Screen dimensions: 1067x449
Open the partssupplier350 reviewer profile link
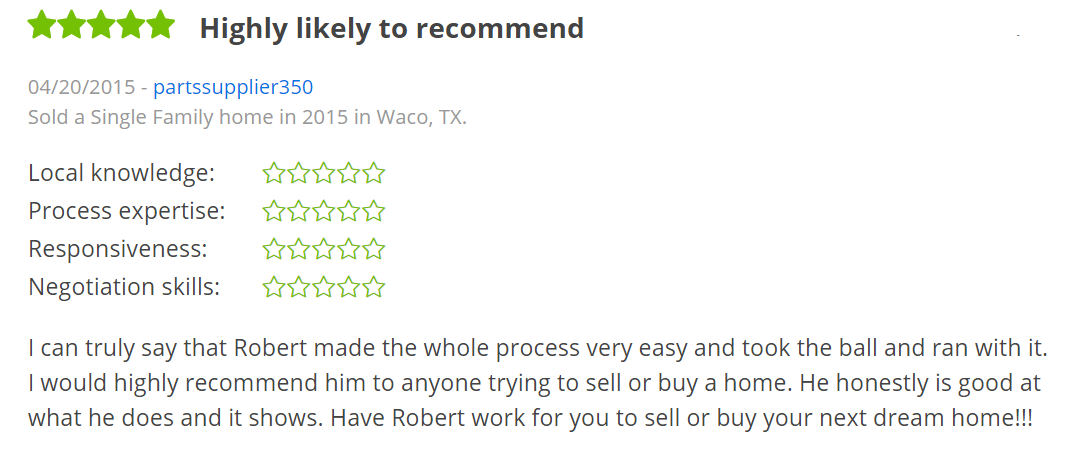pyautogui.click(x=233, y=88)
